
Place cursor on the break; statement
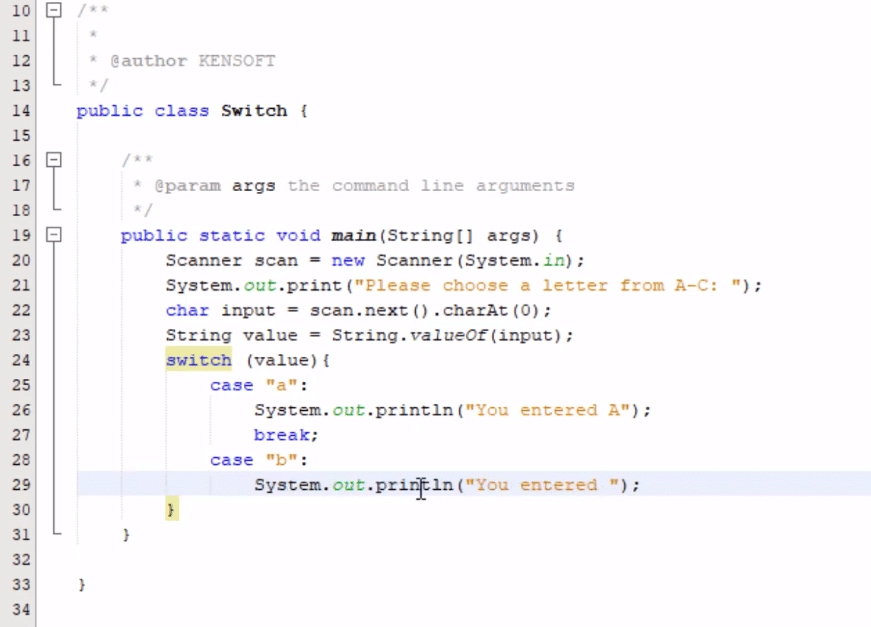point(285,435)
